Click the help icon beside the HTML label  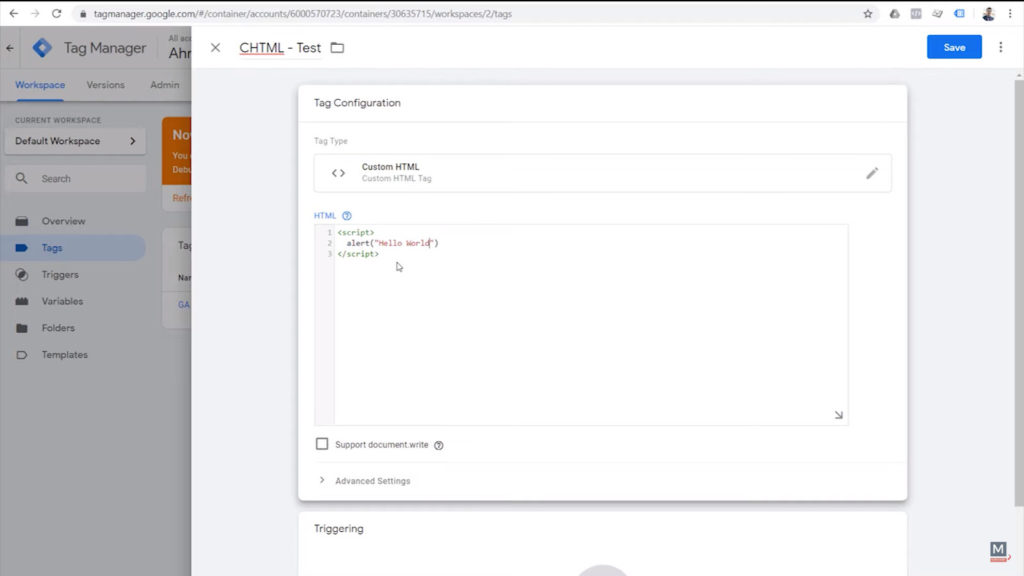[347, 216]
